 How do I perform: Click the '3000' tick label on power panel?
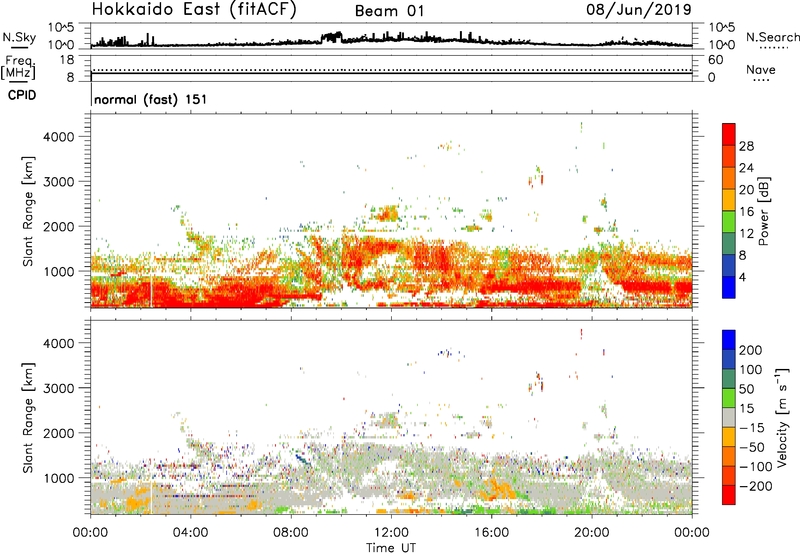tap(59, 182)
